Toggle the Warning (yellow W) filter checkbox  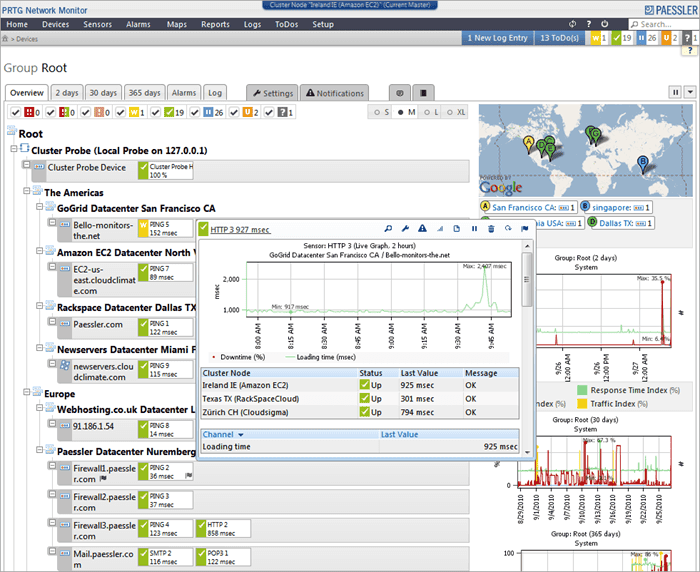(x=121, y=113)
